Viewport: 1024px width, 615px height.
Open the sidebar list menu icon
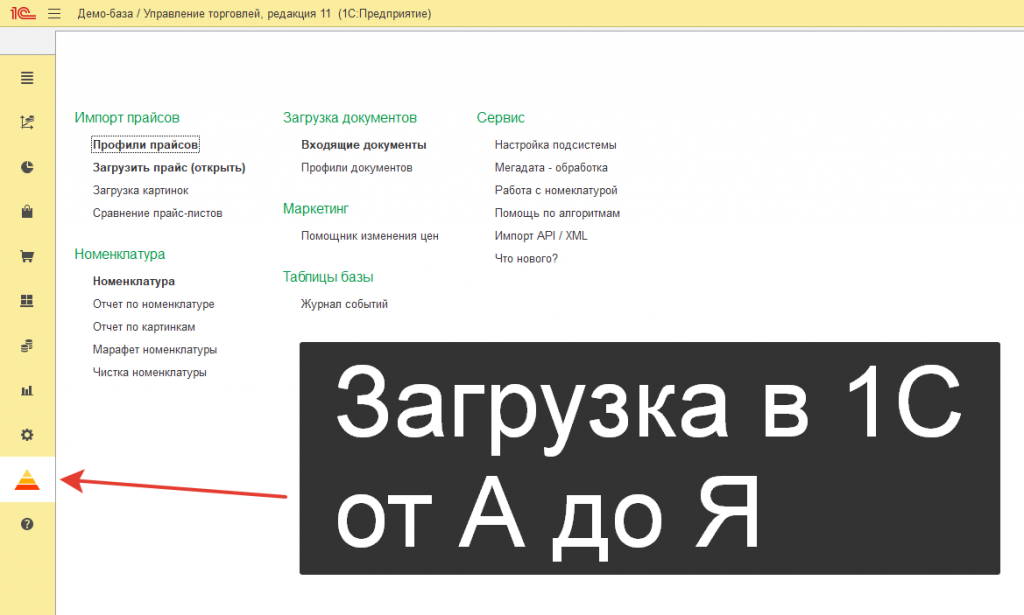(x=27, y=78)
